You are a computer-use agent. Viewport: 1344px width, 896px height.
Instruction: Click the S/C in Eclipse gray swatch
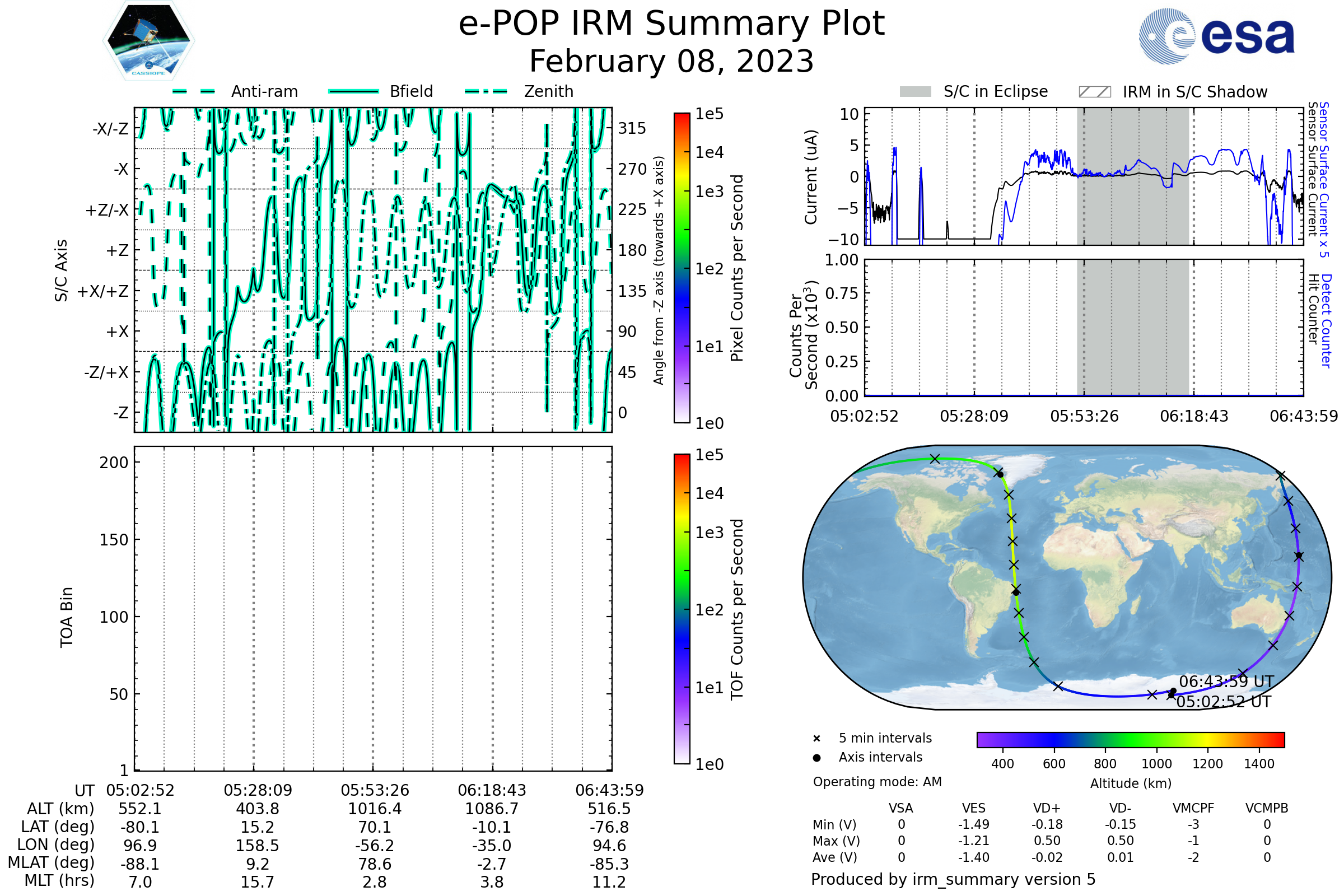916,92
